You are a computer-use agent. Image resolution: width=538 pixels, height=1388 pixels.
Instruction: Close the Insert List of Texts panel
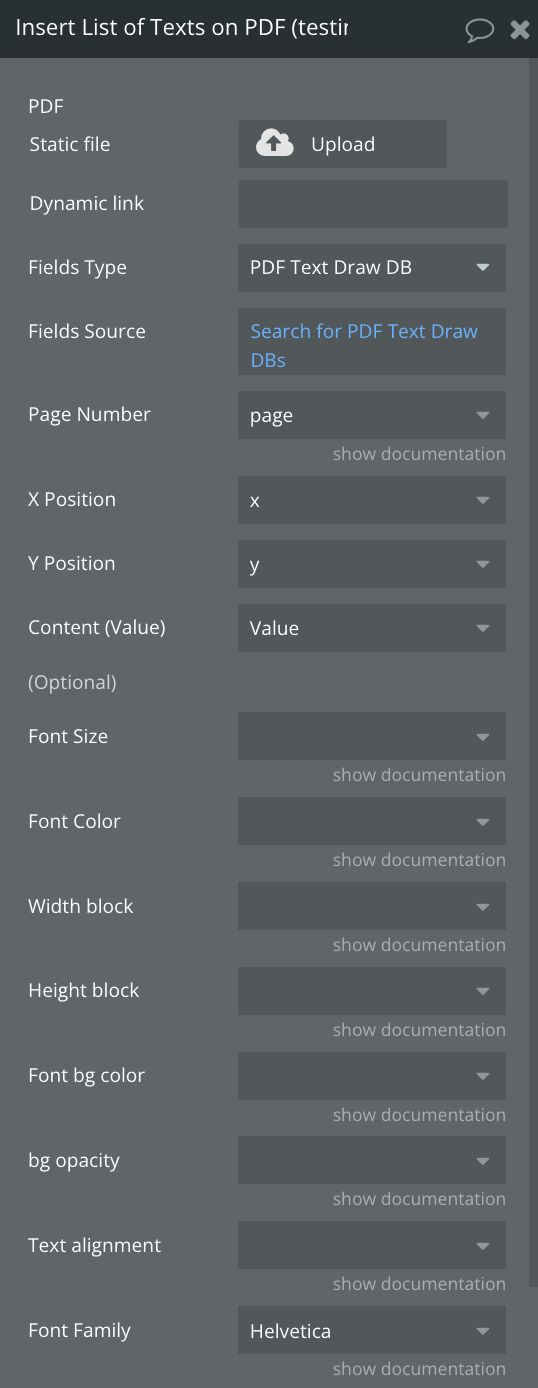point(520,29)
